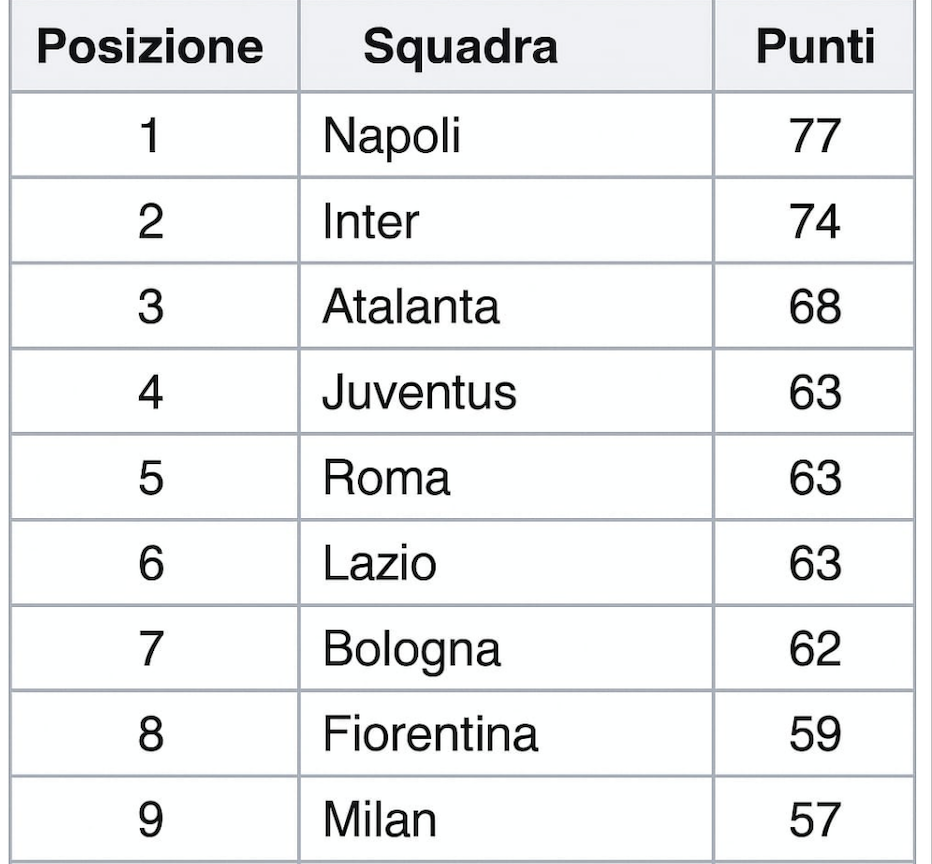Click the Lazio team name
932x864 pixels.
[x=380, y=563]
